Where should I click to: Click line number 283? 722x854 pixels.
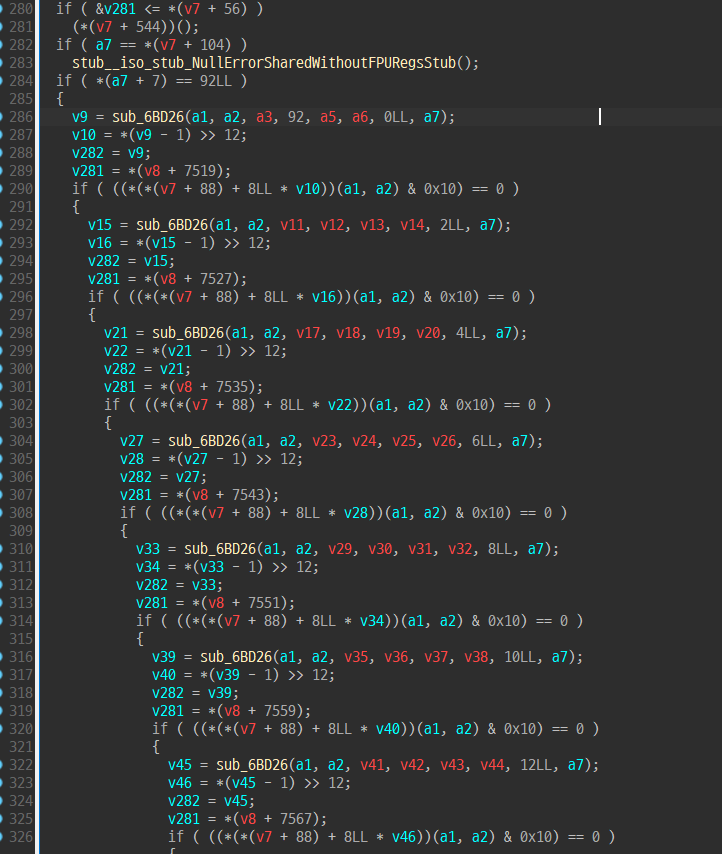(x=21, y=63)
